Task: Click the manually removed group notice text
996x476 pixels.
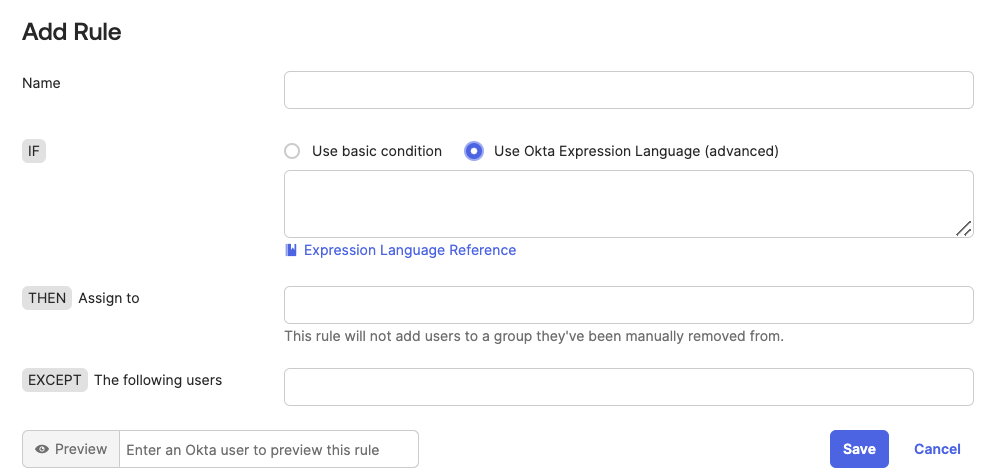Action: coord(534,336)
